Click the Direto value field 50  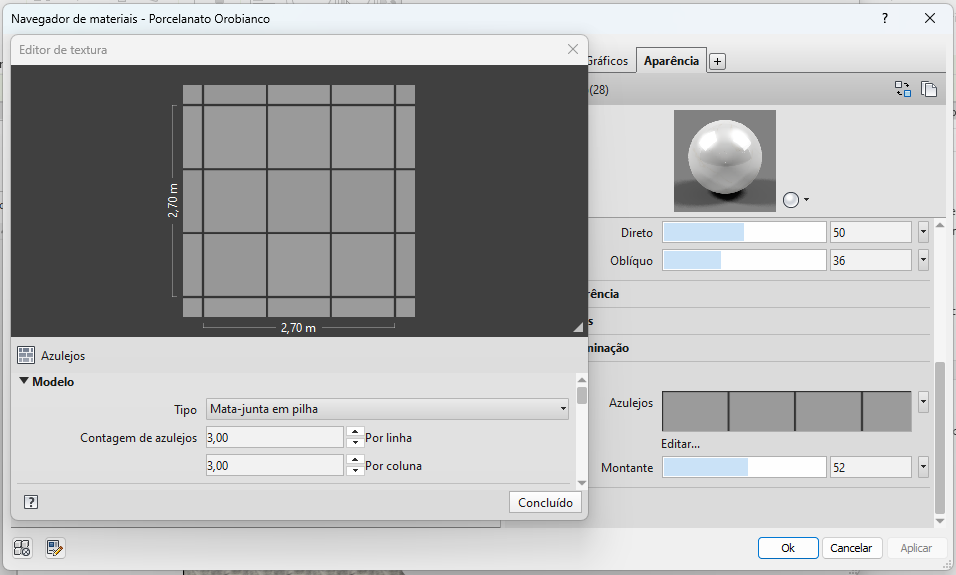[871, 232]
